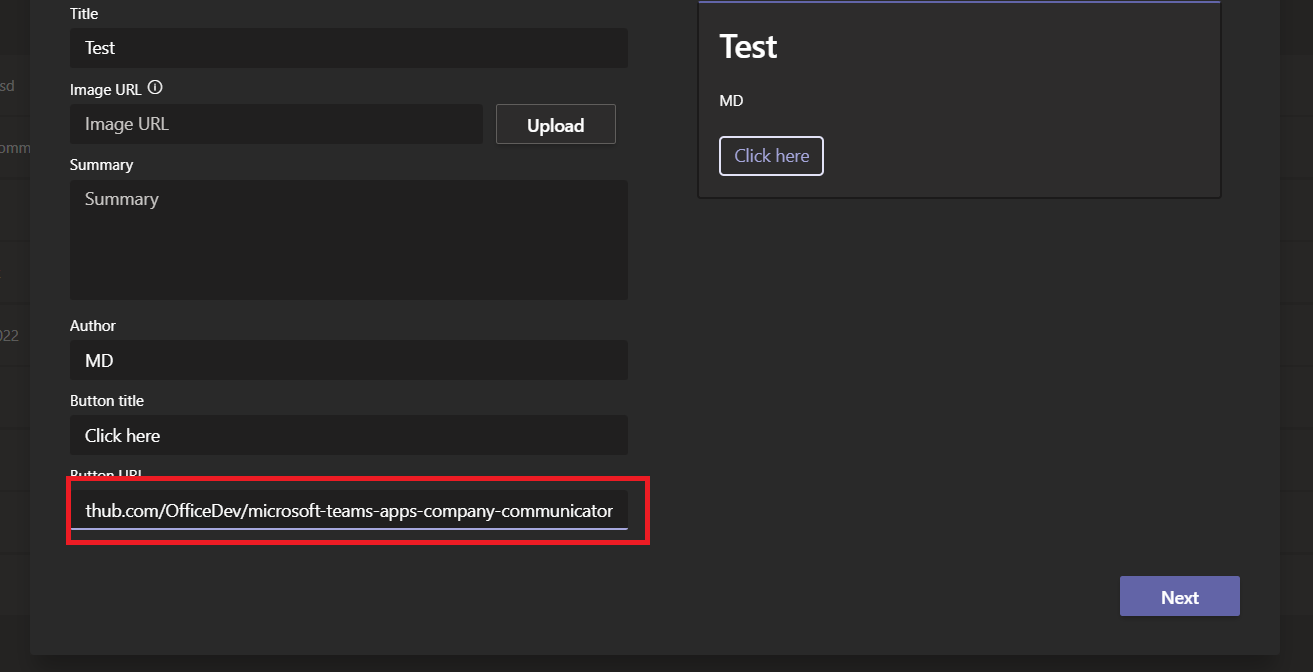Click the info icon beside Image URL
Viewport: 1316px width, 672px height.
pos(155,88)
